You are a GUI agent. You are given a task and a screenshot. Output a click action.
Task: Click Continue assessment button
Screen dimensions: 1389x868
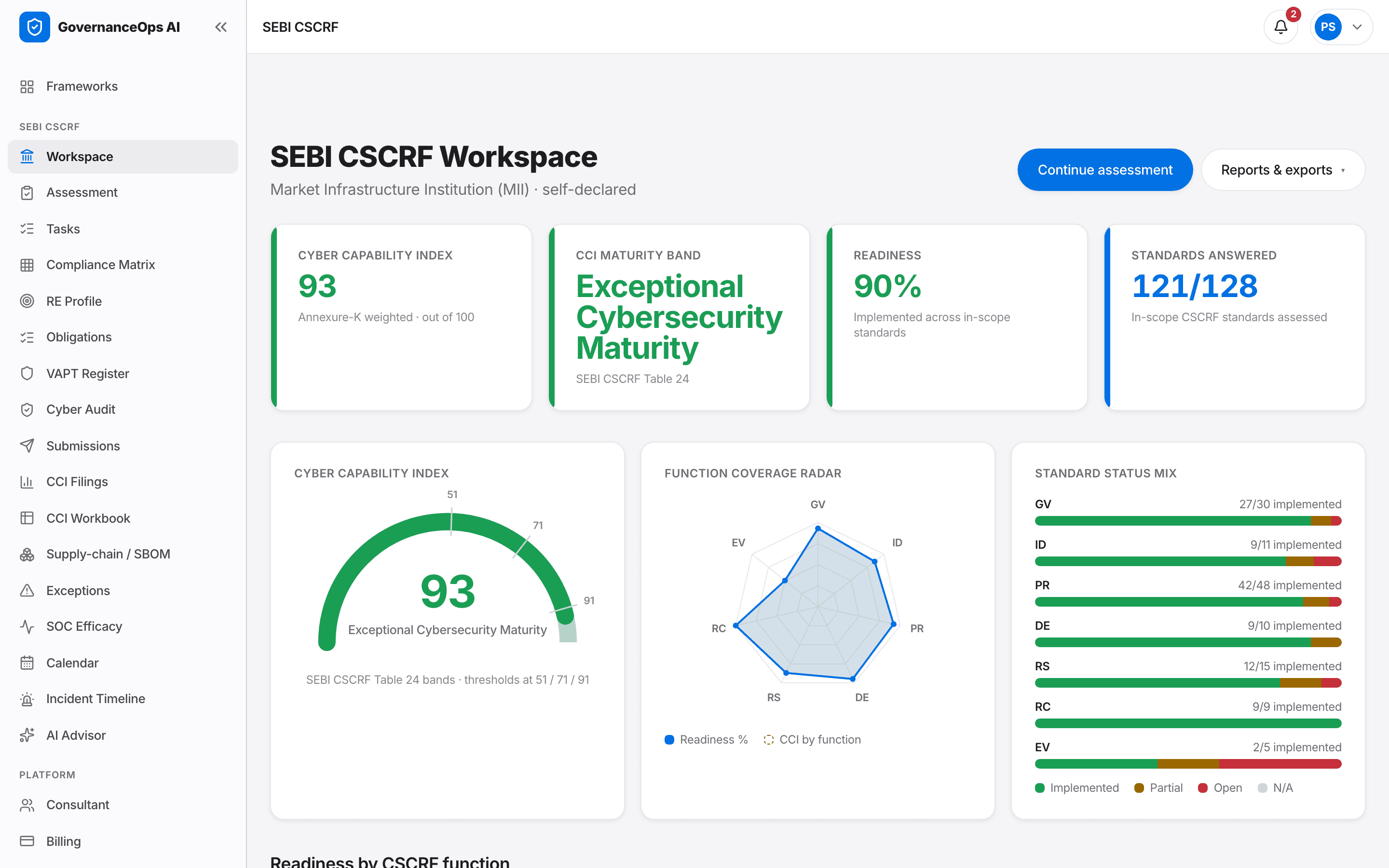(x=1105, y=170)
